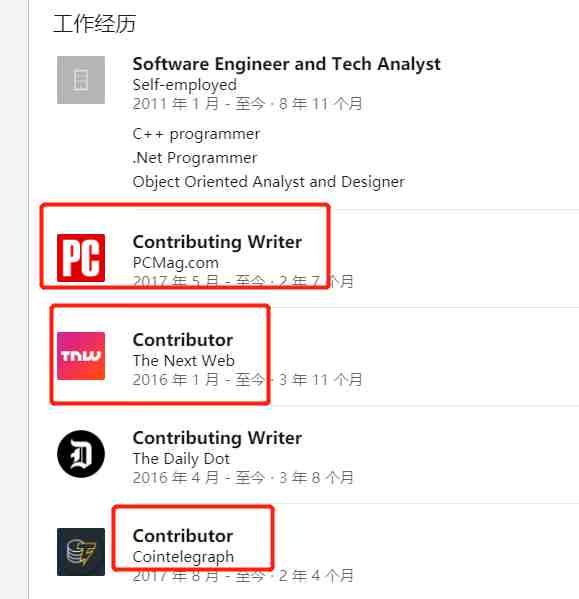Click the PCMag red logo icon

81,258
